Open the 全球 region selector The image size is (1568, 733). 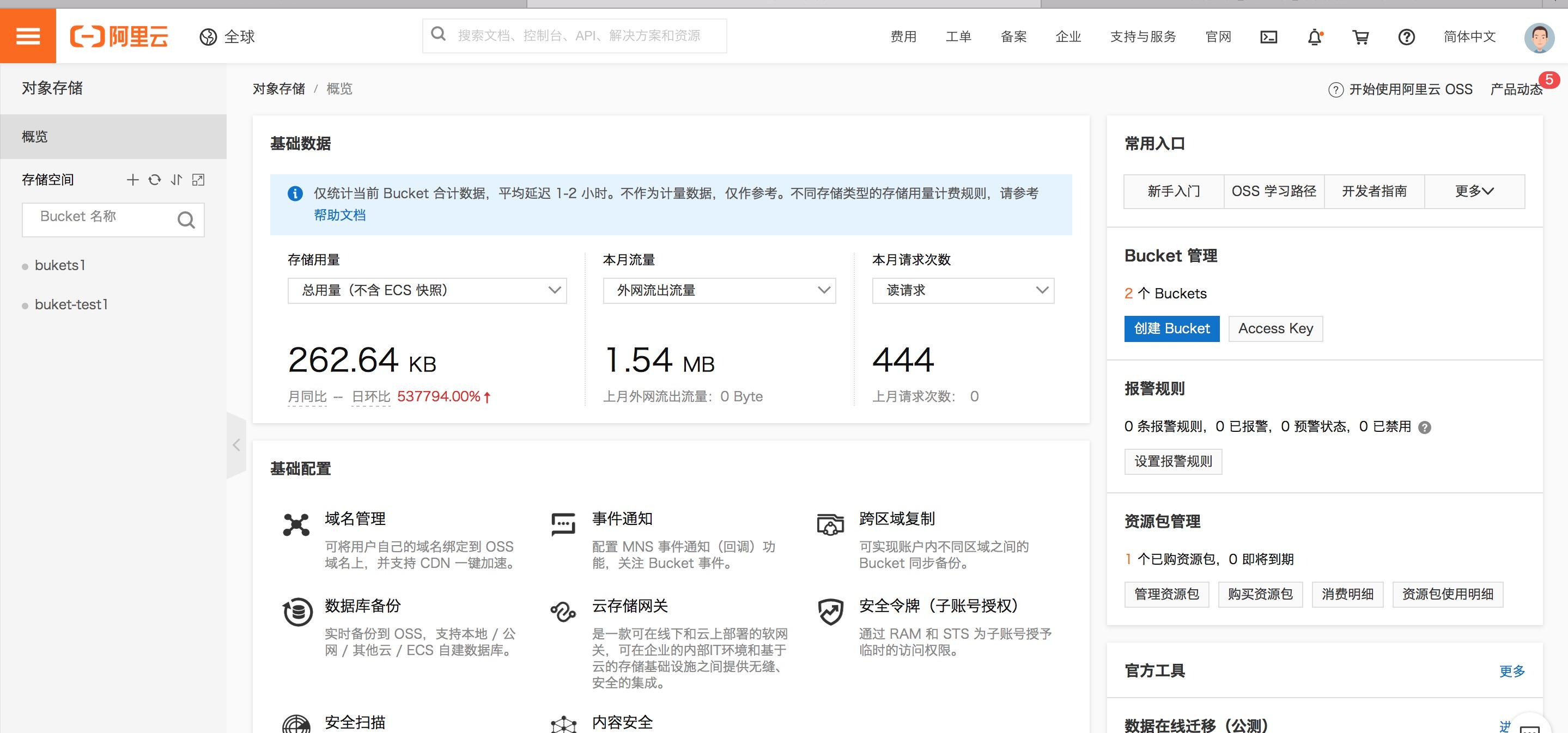[227, 37]
